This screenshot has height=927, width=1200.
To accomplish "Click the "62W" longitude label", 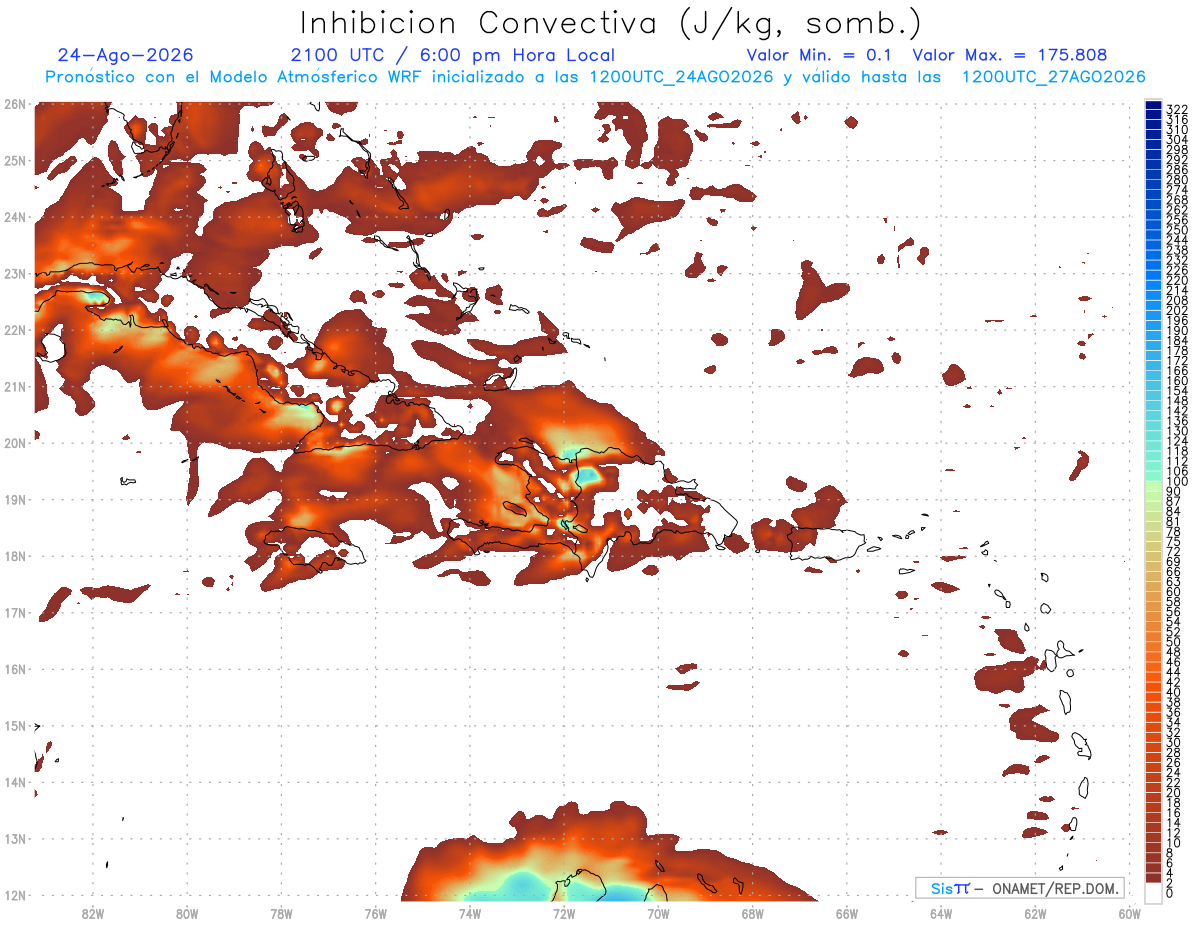I will tap(1035, 913).
